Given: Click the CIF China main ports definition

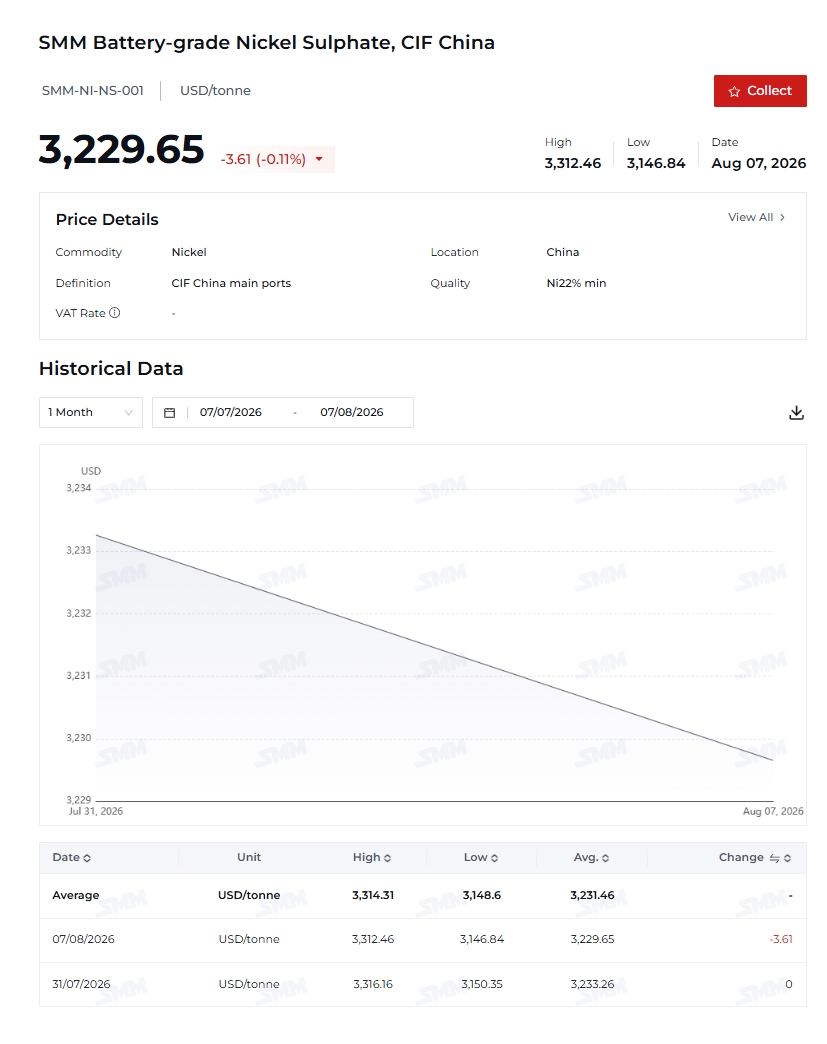Looking at the screenshot, I should pos(231,283).
